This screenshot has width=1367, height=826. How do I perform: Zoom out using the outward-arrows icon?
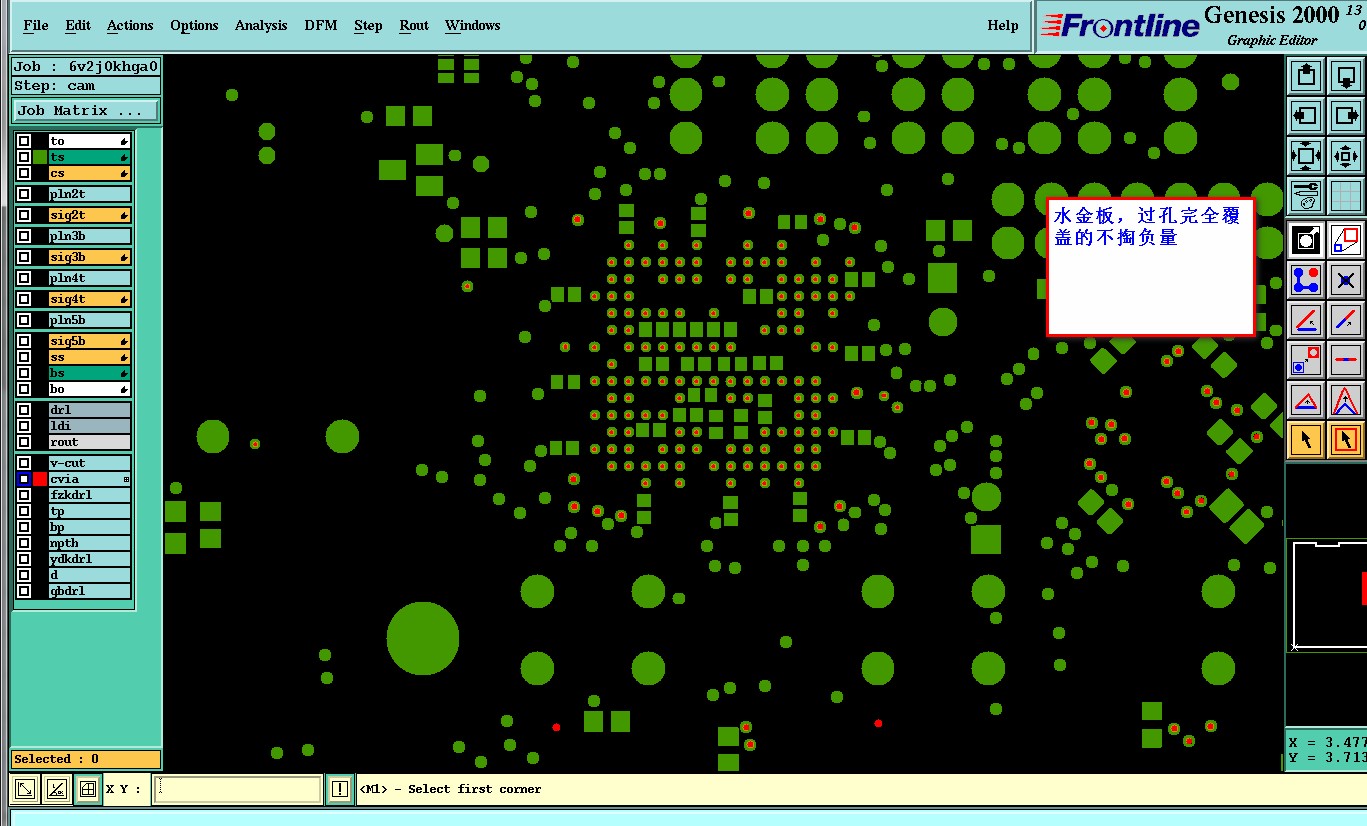click(1306, 156)
